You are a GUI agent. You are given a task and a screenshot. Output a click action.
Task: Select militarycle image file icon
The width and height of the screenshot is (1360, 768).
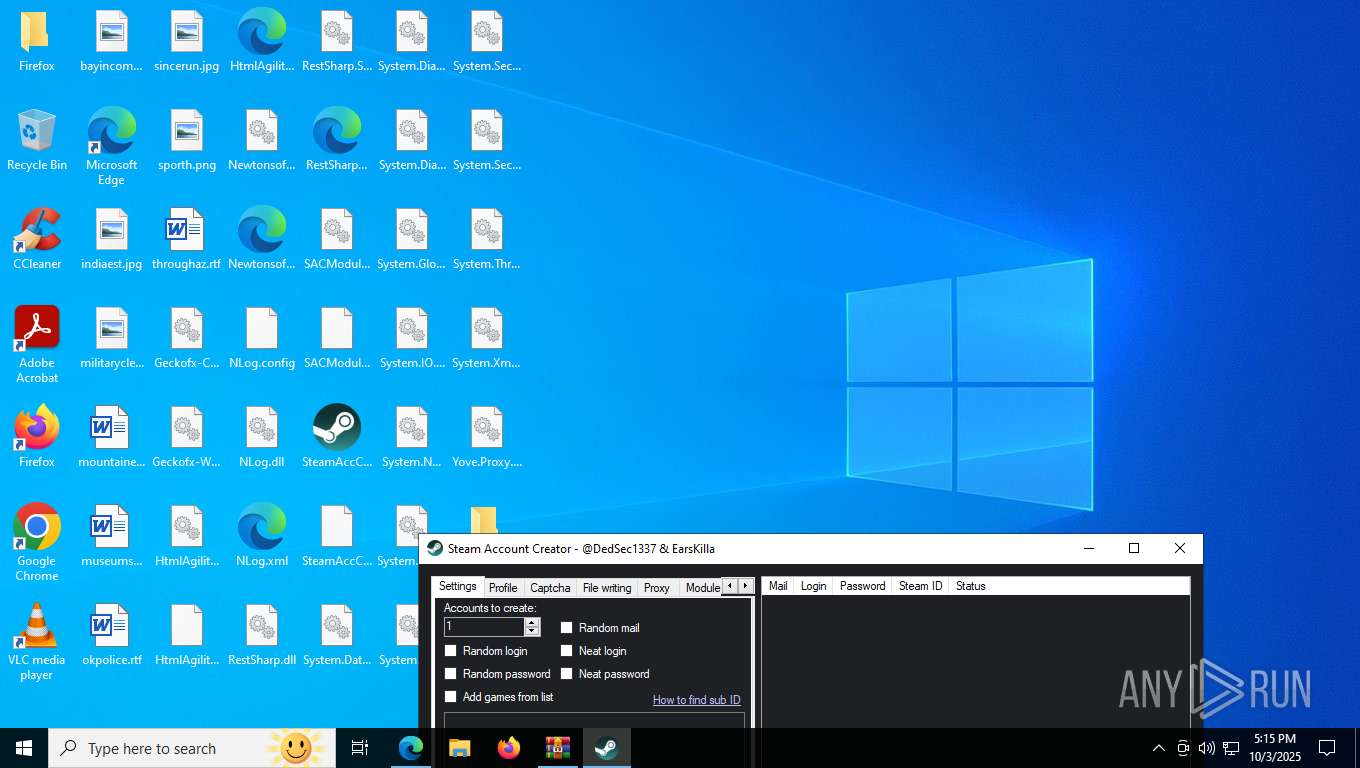pyautogui.click(x=111, y=339)
